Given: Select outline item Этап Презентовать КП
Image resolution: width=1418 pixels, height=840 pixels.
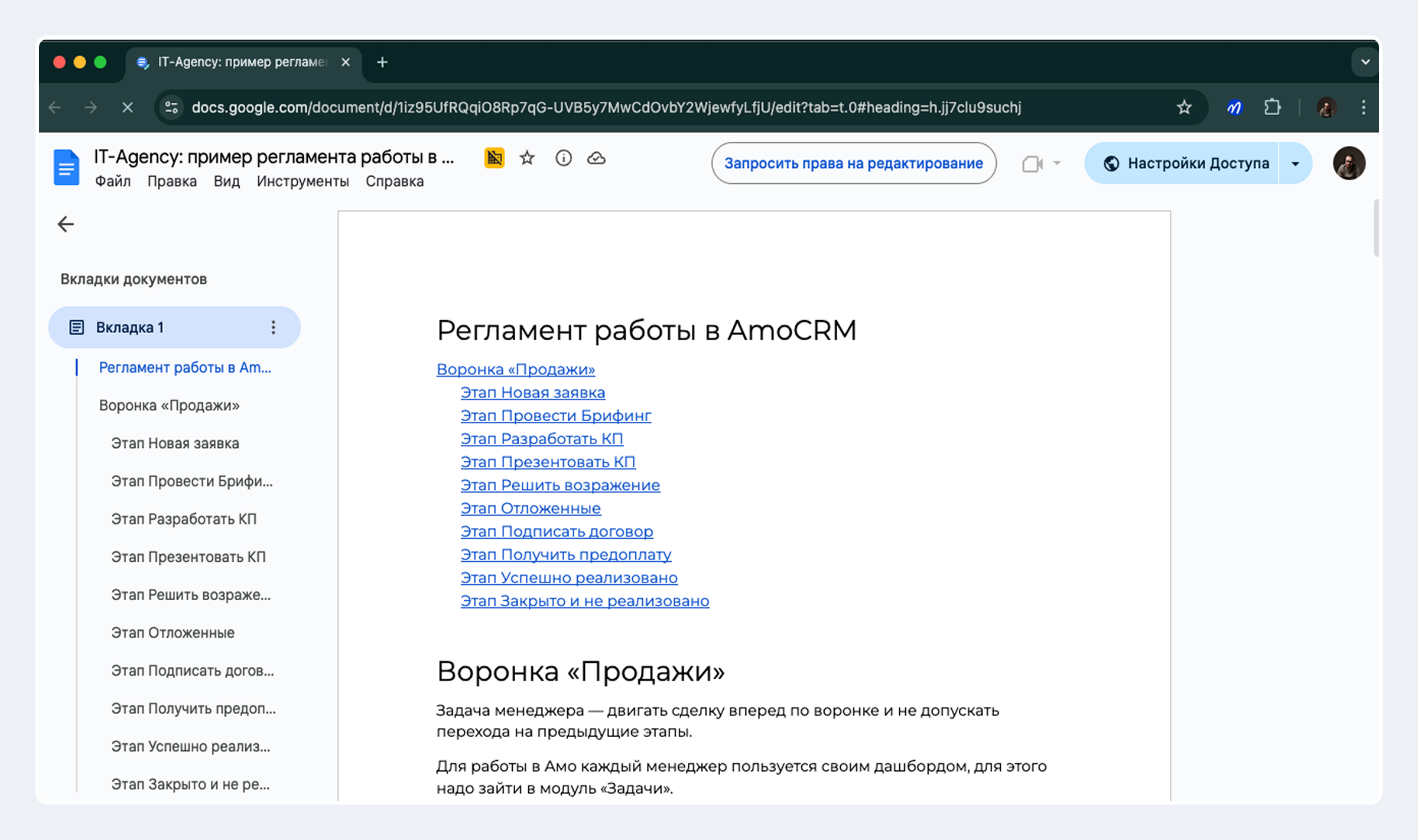Looking at the screenshot, I should click(188, 556).
